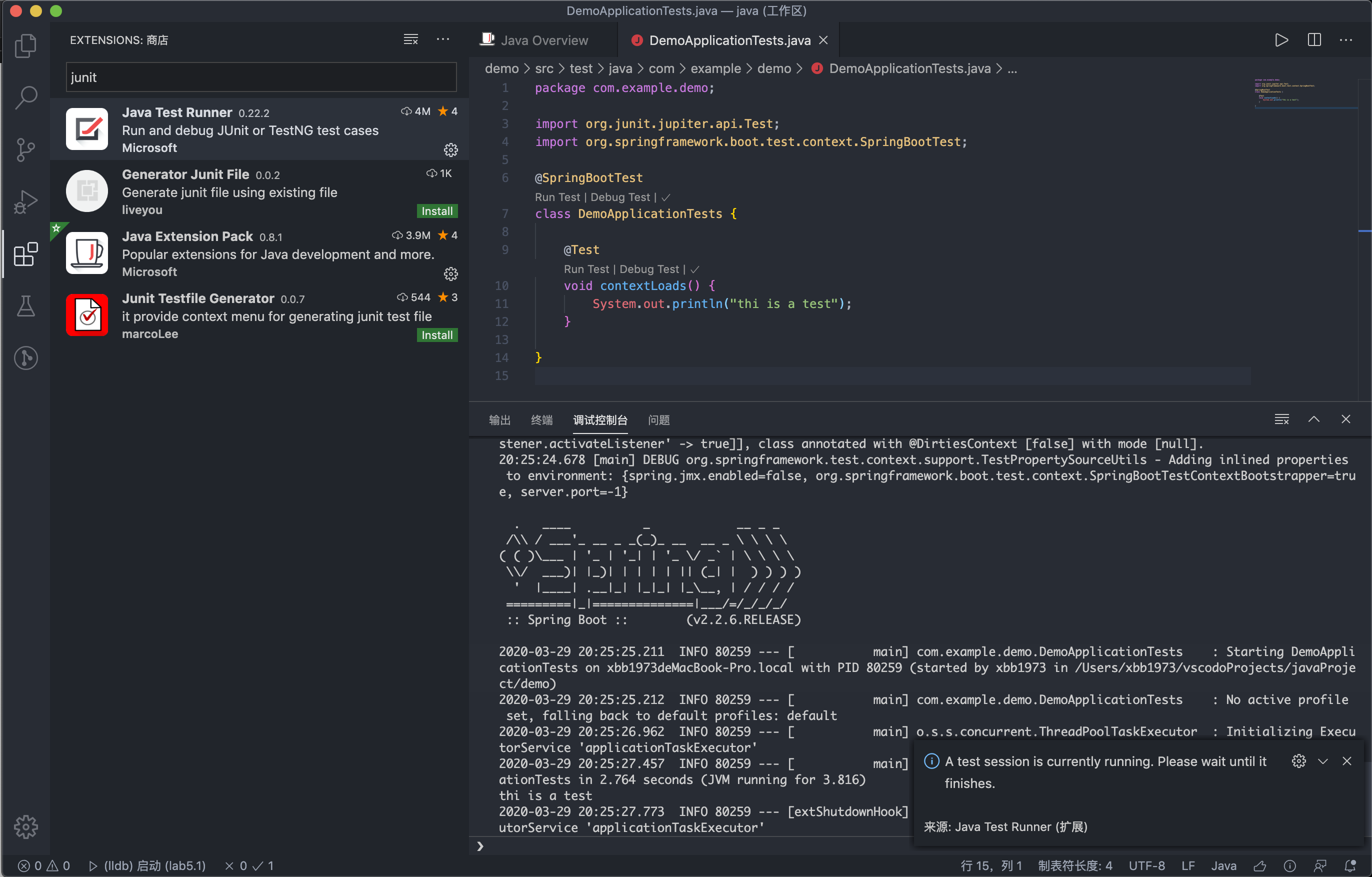Expand the notification with the down chevron

[x=1322, y=761]
